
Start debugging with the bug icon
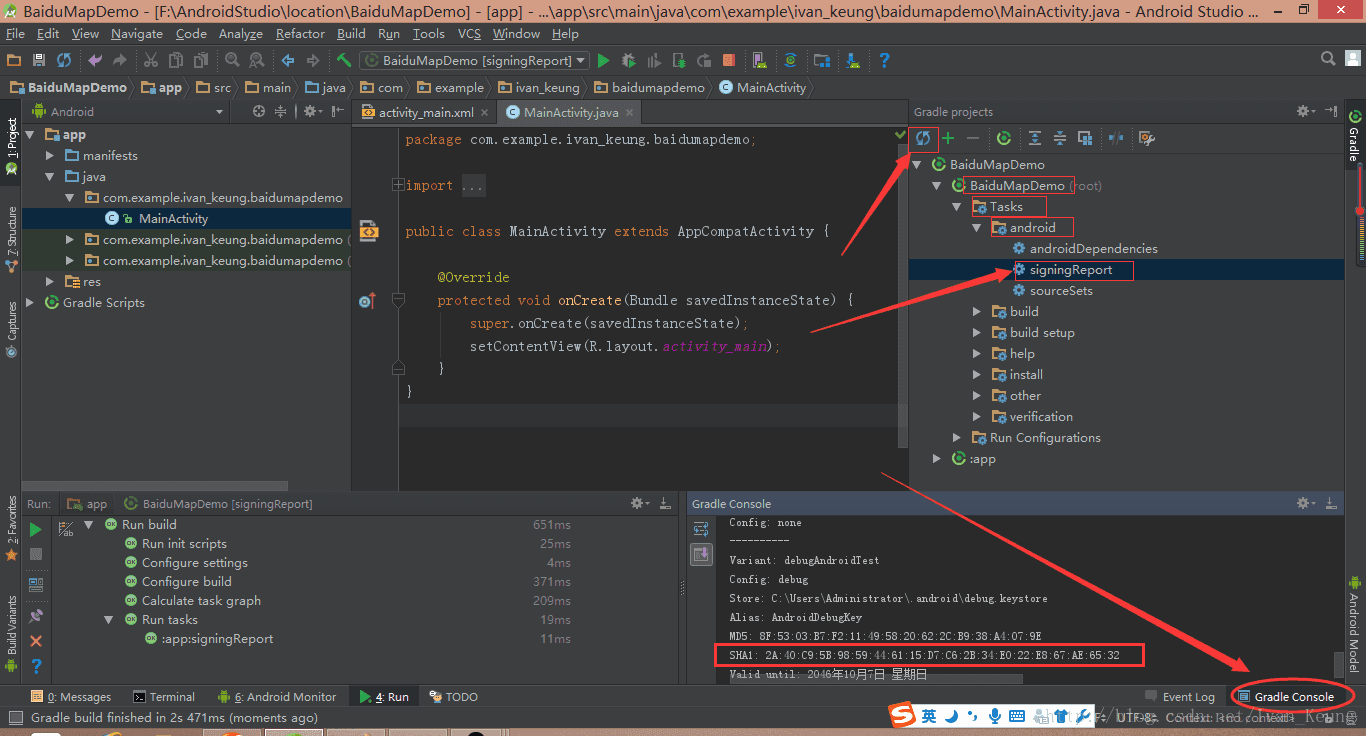click(628, 61)
